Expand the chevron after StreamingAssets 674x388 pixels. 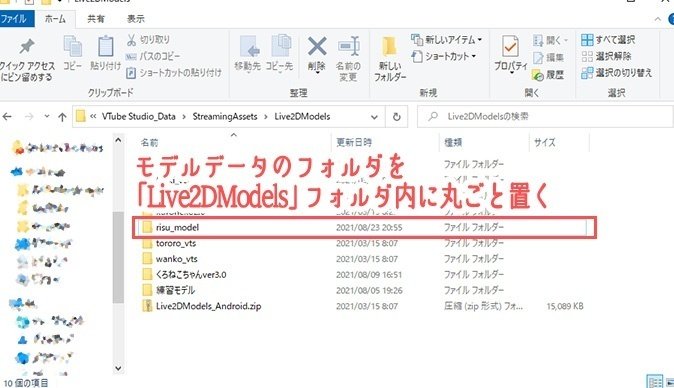pos(266,117)
